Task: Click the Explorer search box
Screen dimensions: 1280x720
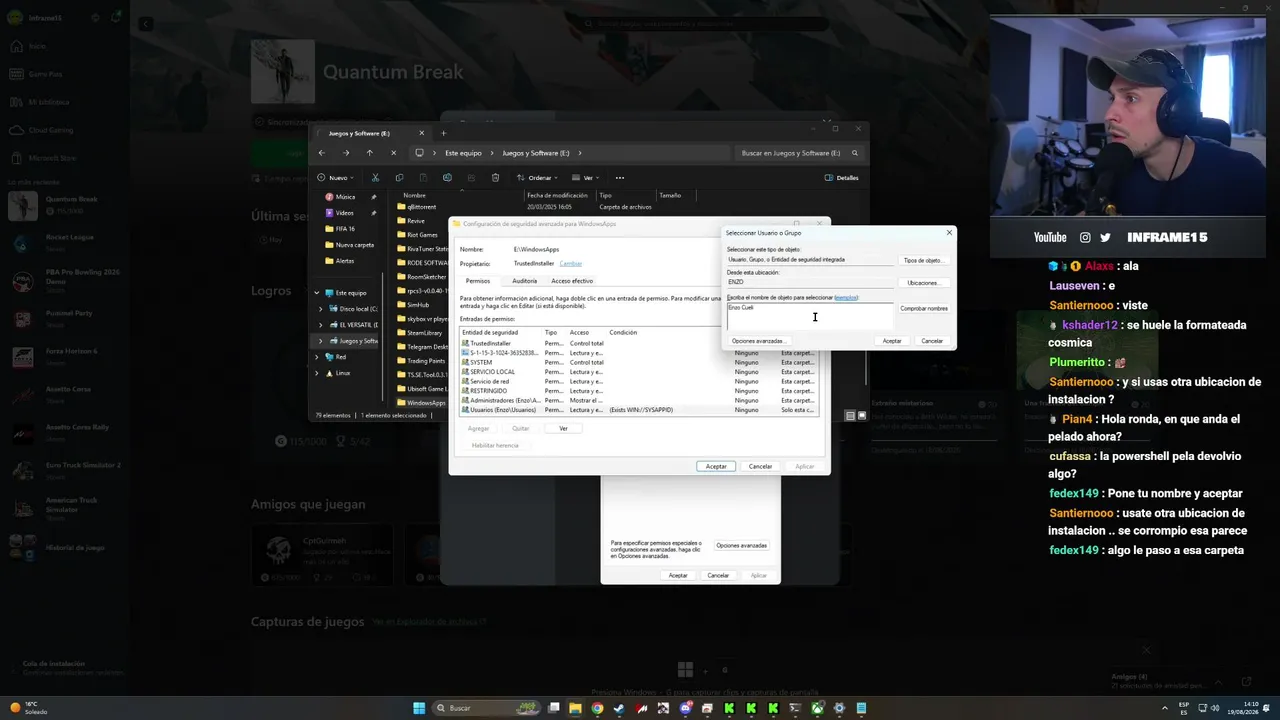Action: point(800,153)
